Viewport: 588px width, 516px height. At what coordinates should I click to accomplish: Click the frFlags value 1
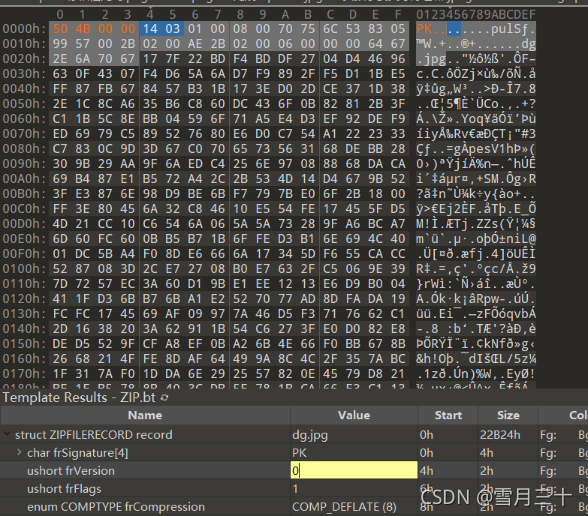tap(295, 489)
